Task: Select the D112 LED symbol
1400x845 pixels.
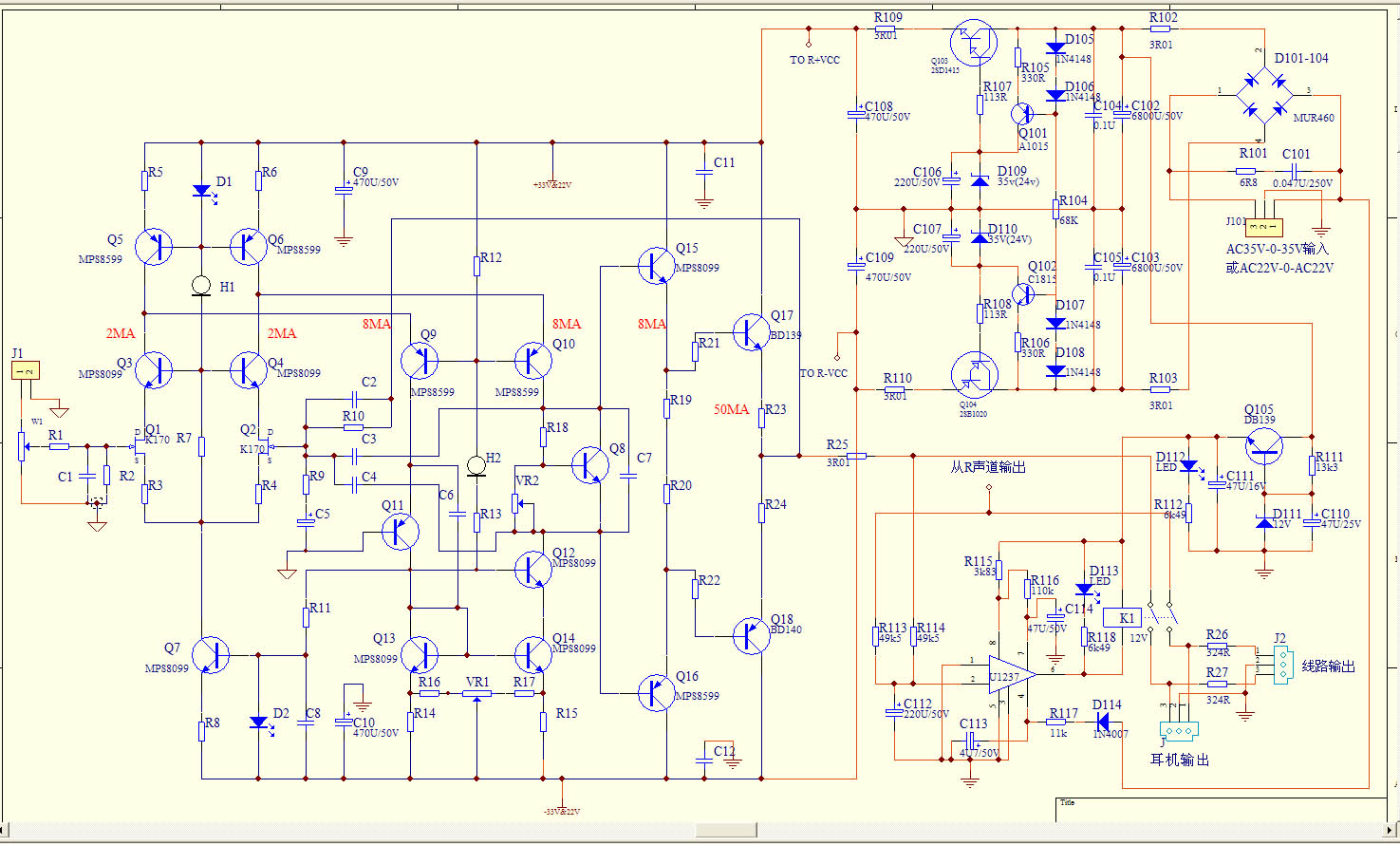Action: (x=1190, y=467)
